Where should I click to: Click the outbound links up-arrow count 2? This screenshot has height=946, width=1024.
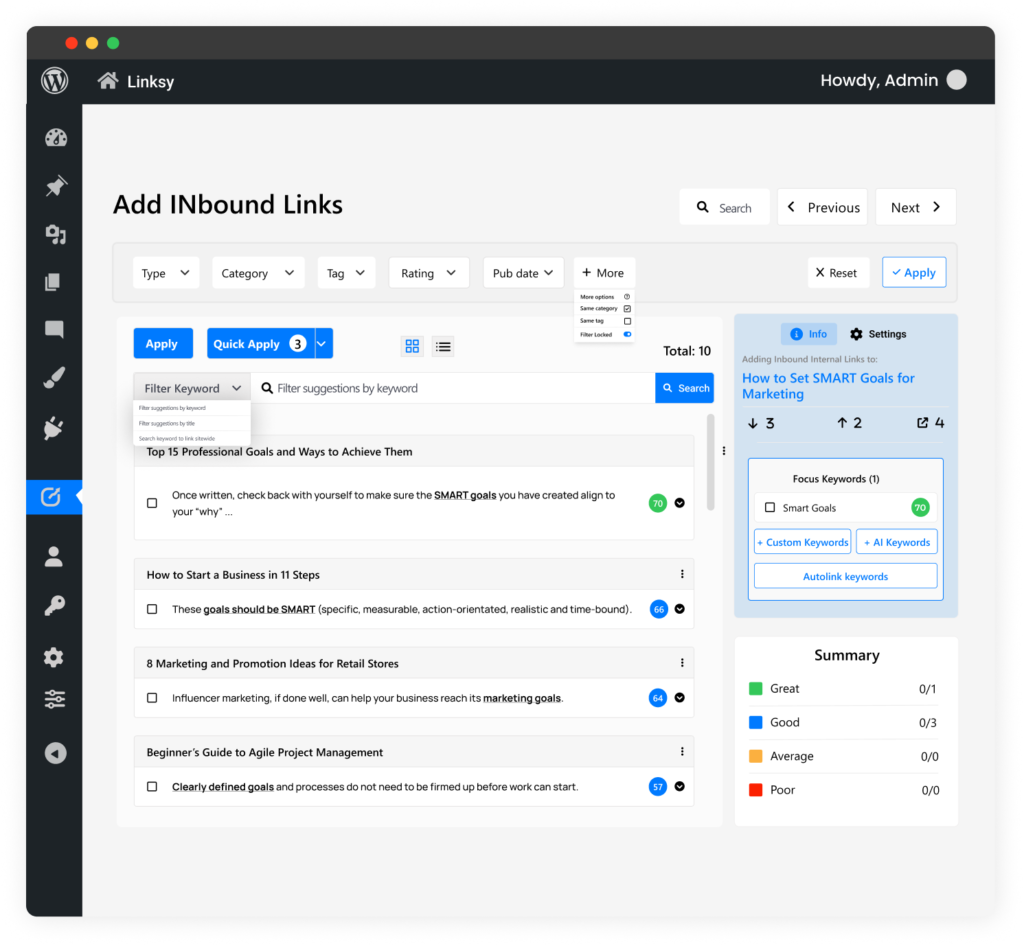pos(849,423)
